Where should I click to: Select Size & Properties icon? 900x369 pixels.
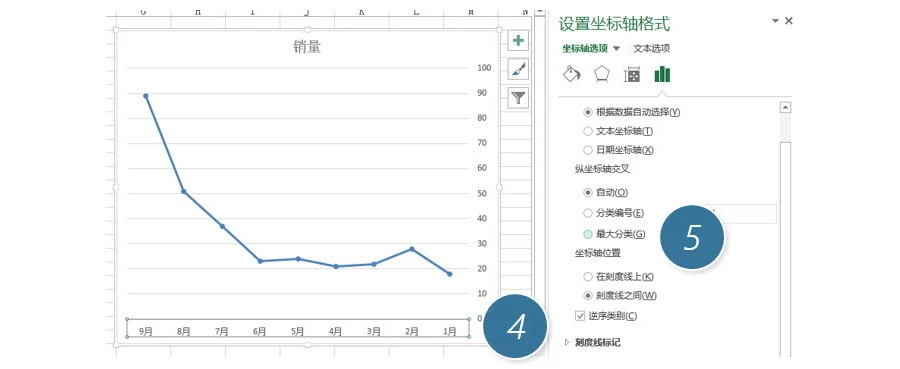coord(632,75)
